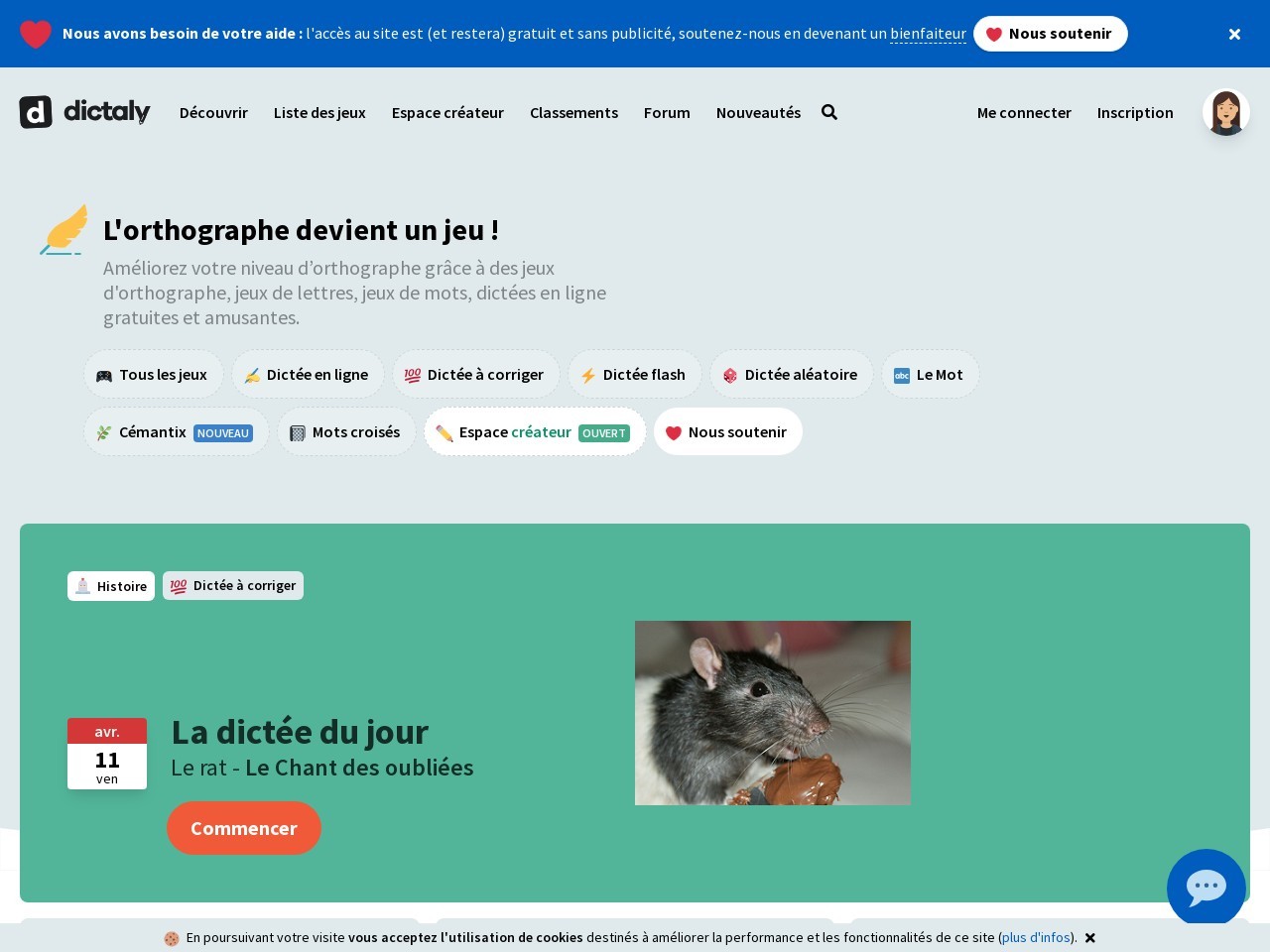Open Classements menu item
This screenshot has width=1270, height=952.
tap(573, 112)
